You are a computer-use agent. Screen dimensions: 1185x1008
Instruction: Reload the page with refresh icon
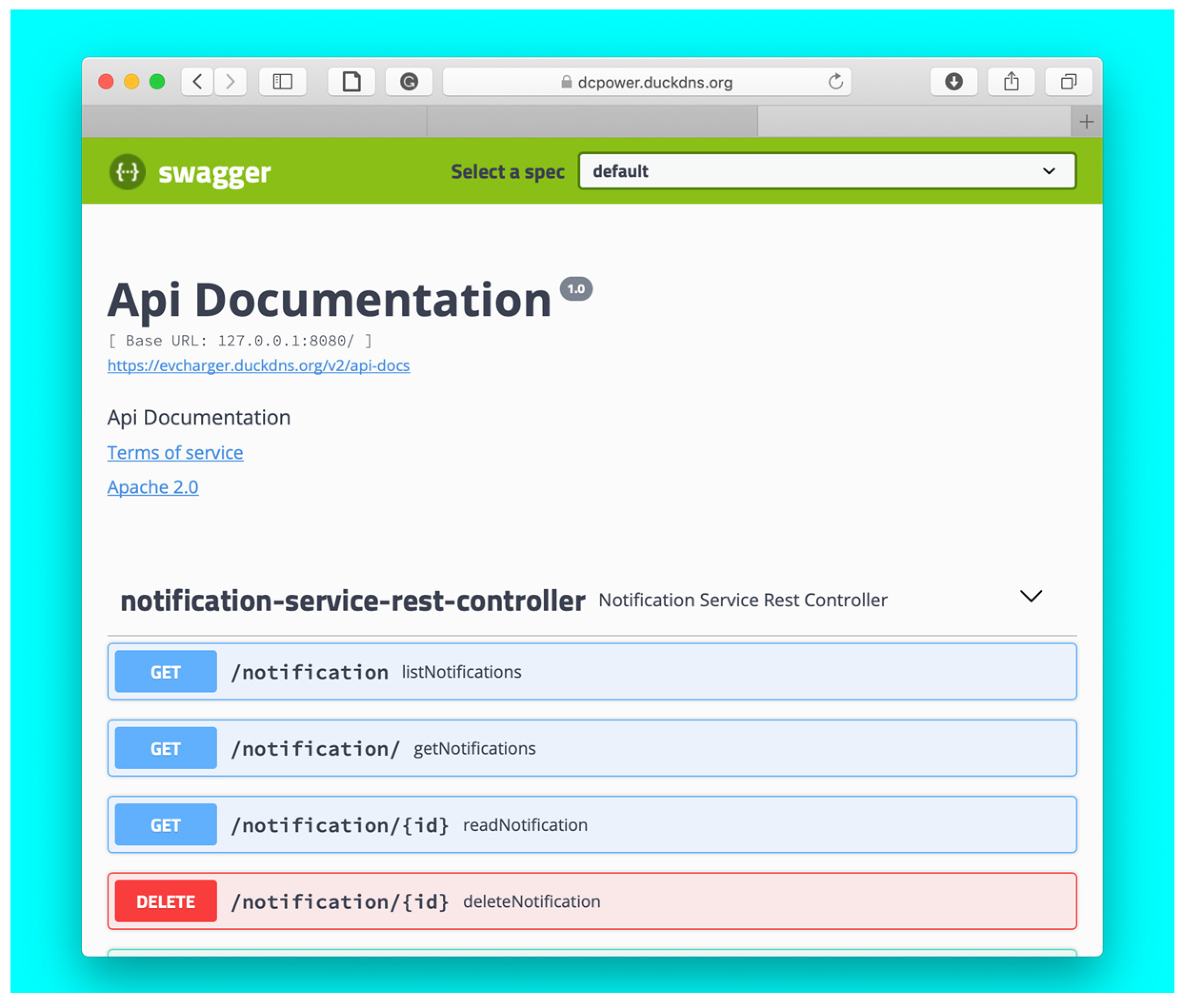pyautogui.click(x=835, y=82)
